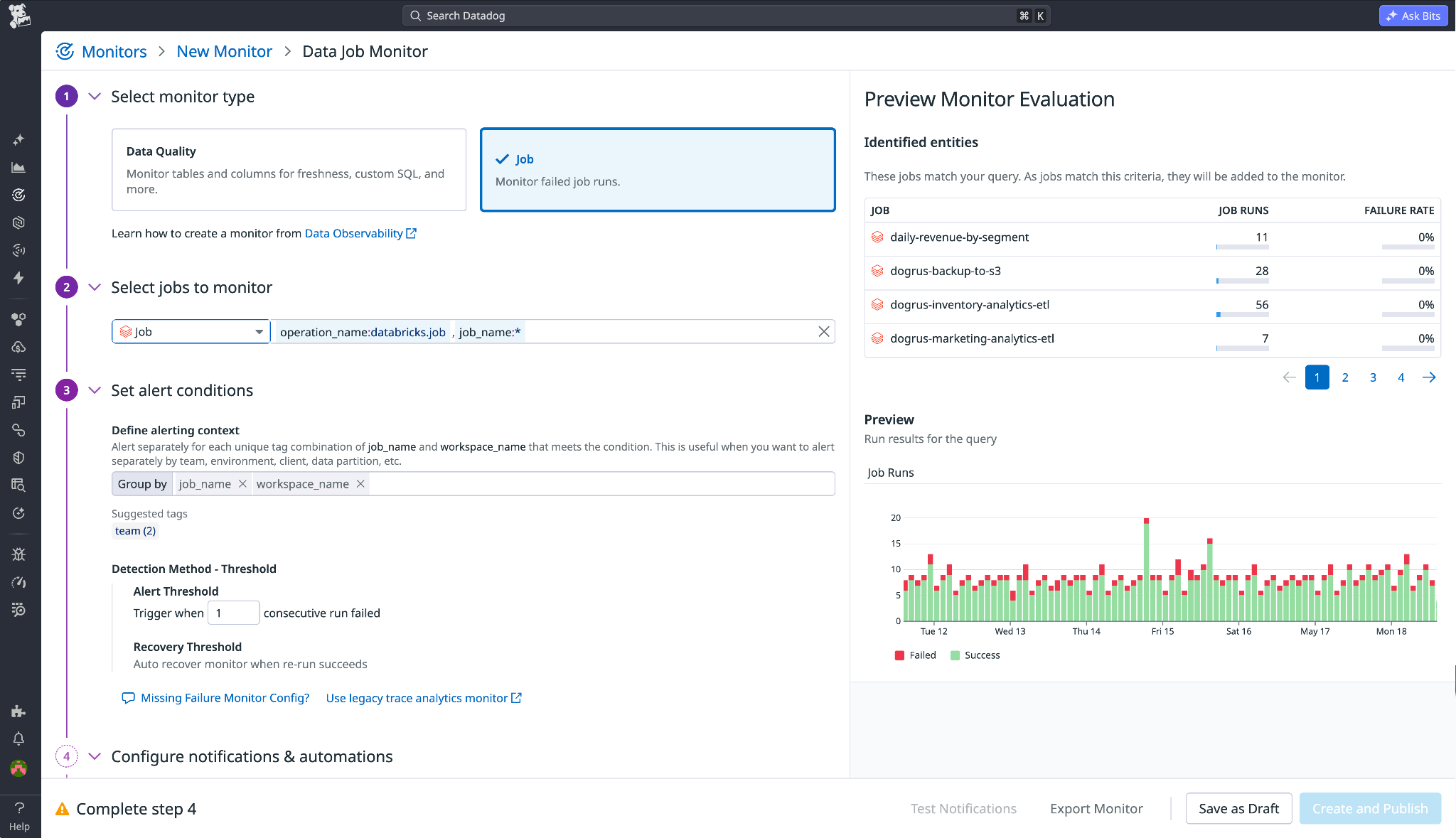Image resolution: width=1456 pixels, height=838 pixels.
Task: Click the Monitors breadcrumb link
Action: tap(114, 52)
